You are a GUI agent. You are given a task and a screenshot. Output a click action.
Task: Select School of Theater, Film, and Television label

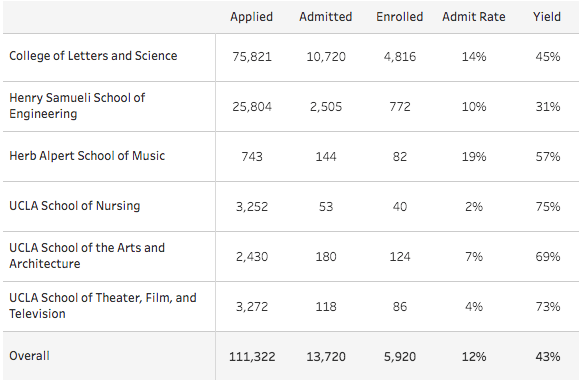point(103,305)
